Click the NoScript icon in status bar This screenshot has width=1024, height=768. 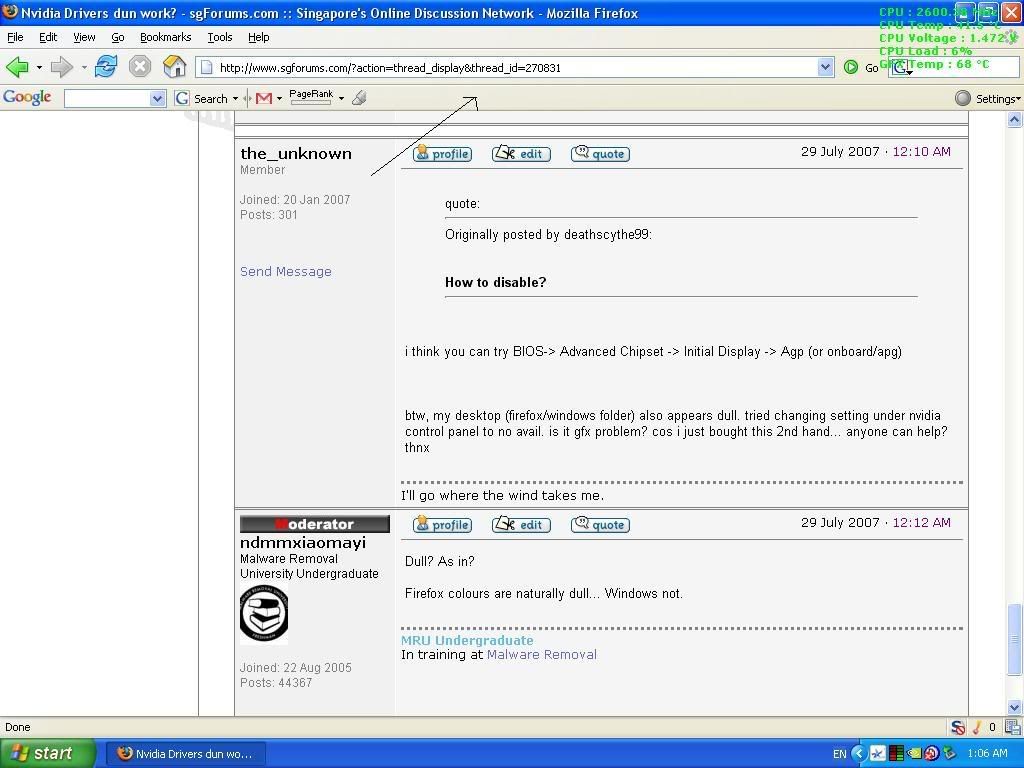point(958,727)
